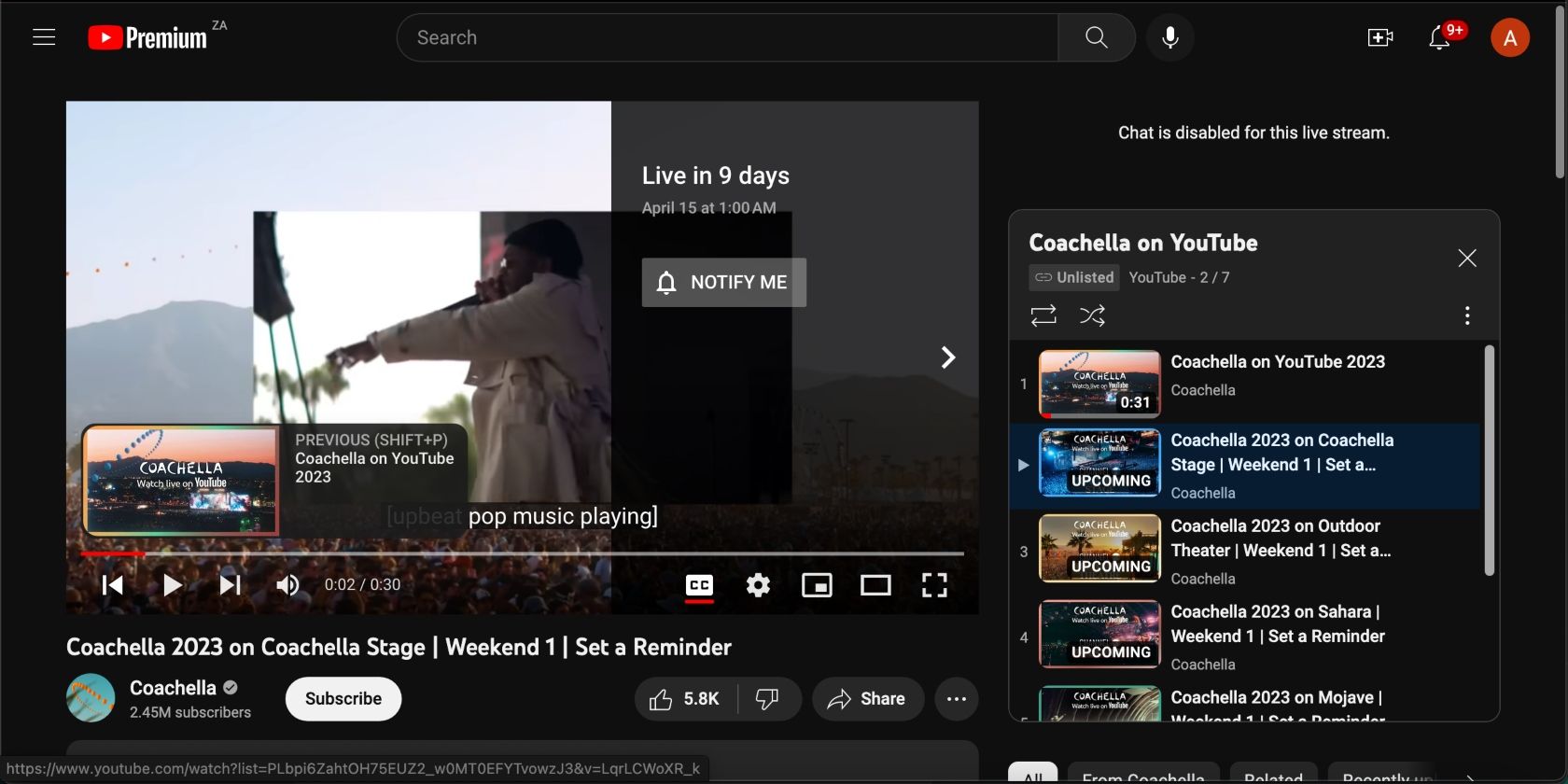The height and width of the screenshot is (784, 1568).
Task: Select the From Coachella filter chip
Action: [1143, 775]
